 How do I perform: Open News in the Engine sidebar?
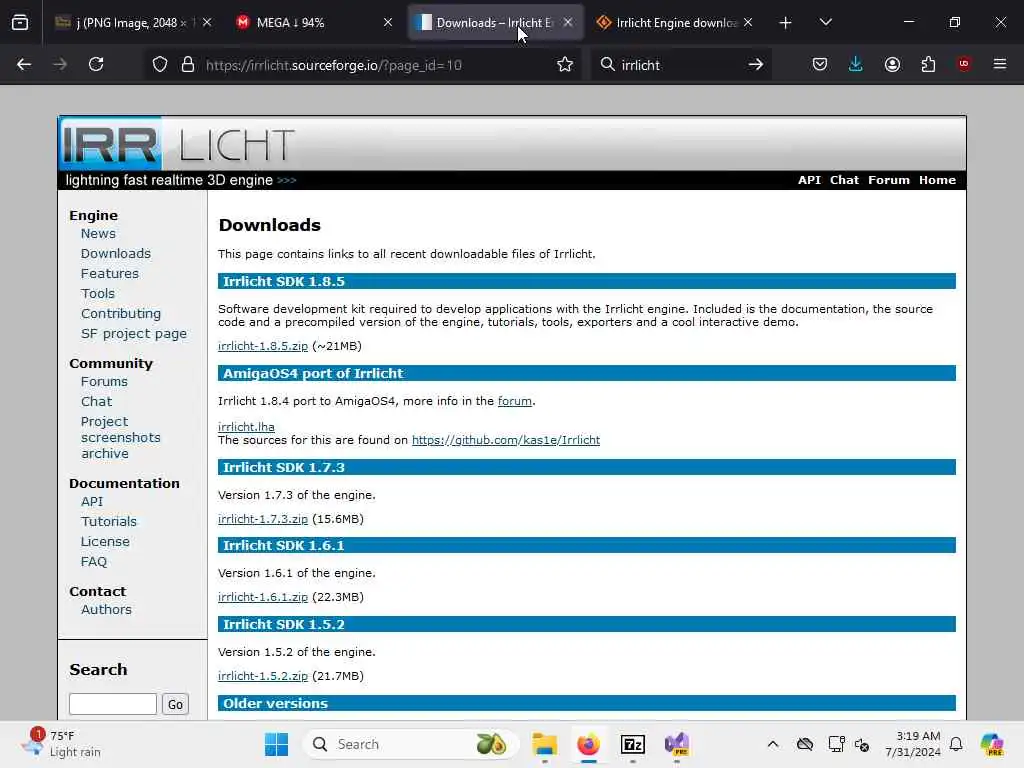98,234
